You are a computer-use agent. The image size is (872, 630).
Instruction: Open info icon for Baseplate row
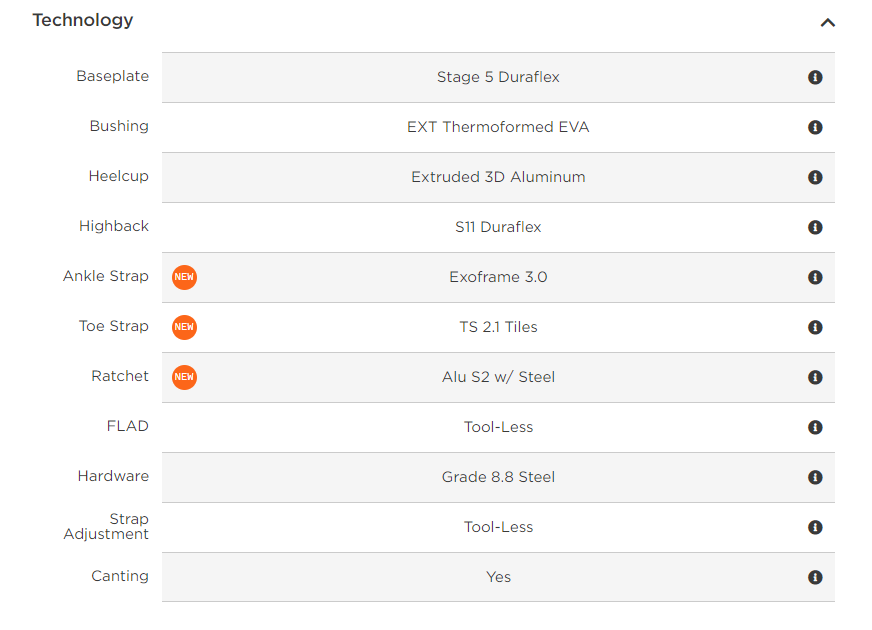[815, 77]
